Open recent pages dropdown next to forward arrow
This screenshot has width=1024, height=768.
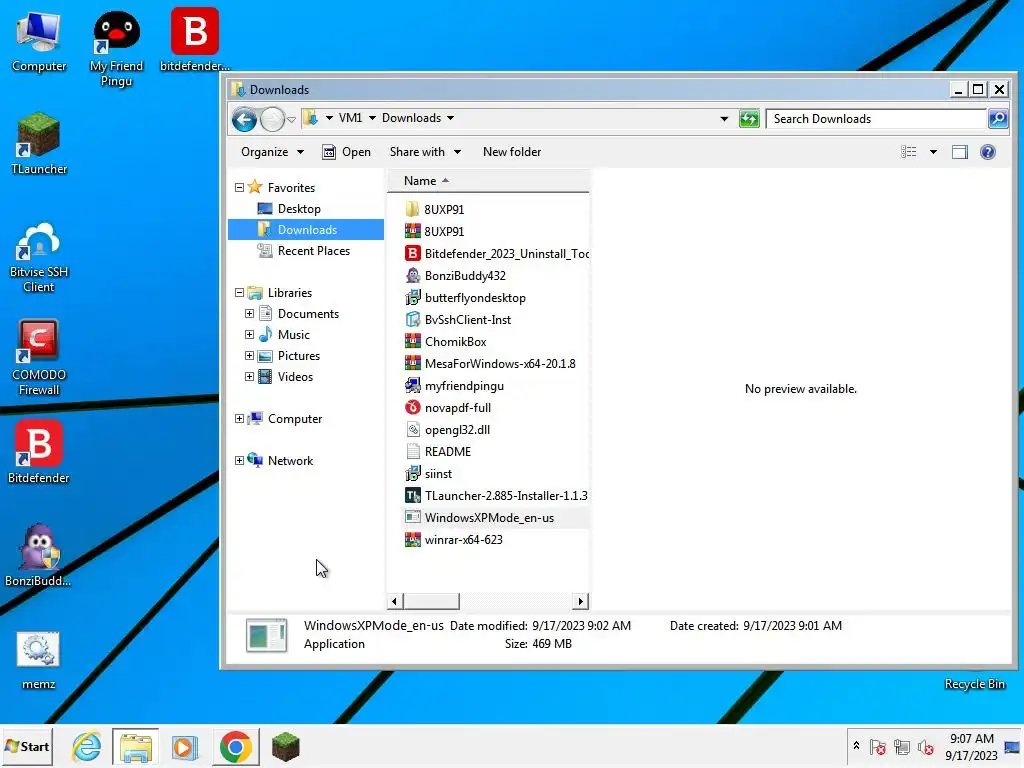291,120
